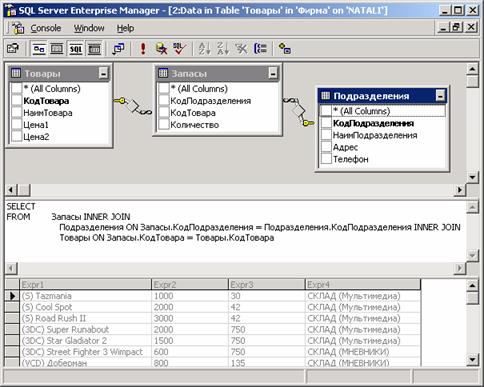Select the (3DC) Super Runabout cell
Viewport: 484px width, 387px height.
[85, 329]
